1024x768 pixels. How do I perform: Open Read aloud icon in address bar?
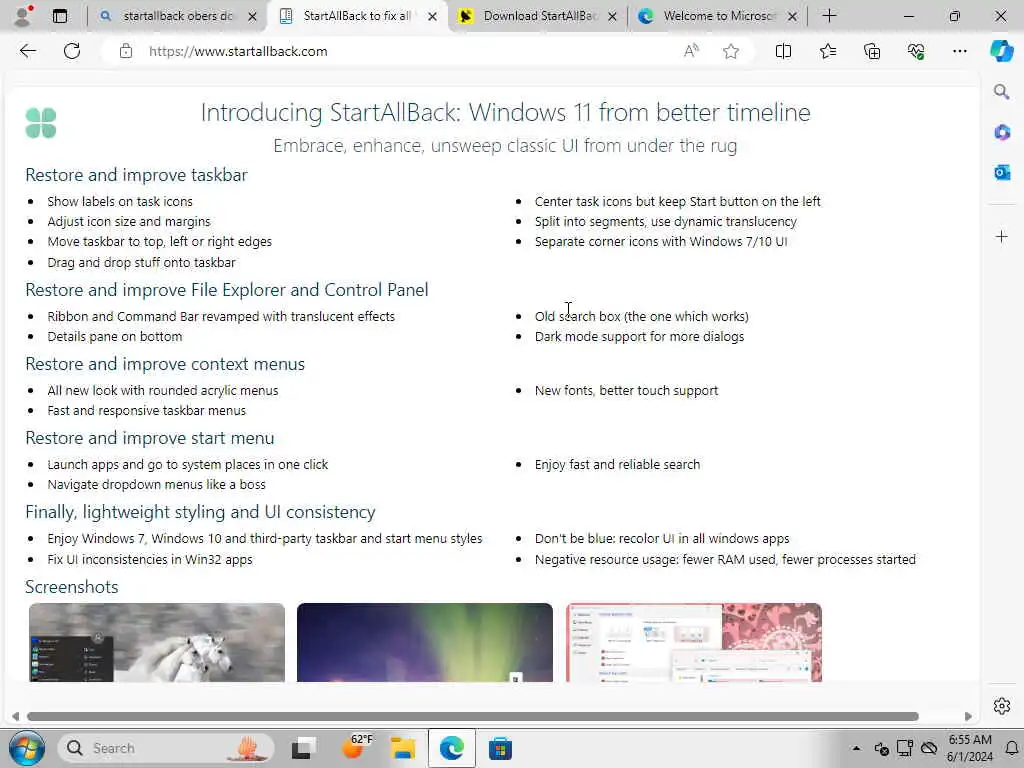click(691, 51)
